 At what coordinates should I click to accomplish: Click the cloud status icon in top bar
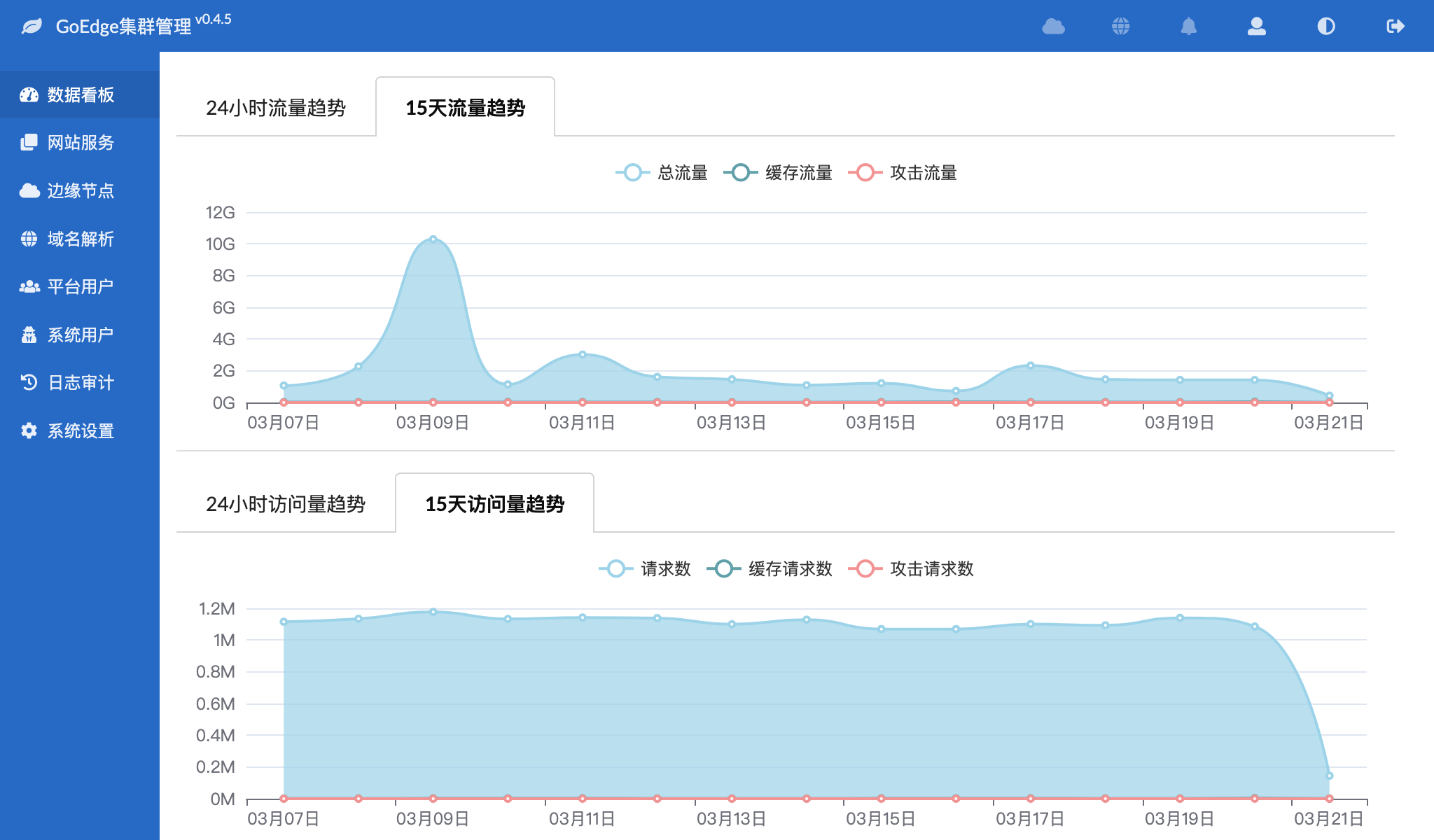tap(1053, 27)
